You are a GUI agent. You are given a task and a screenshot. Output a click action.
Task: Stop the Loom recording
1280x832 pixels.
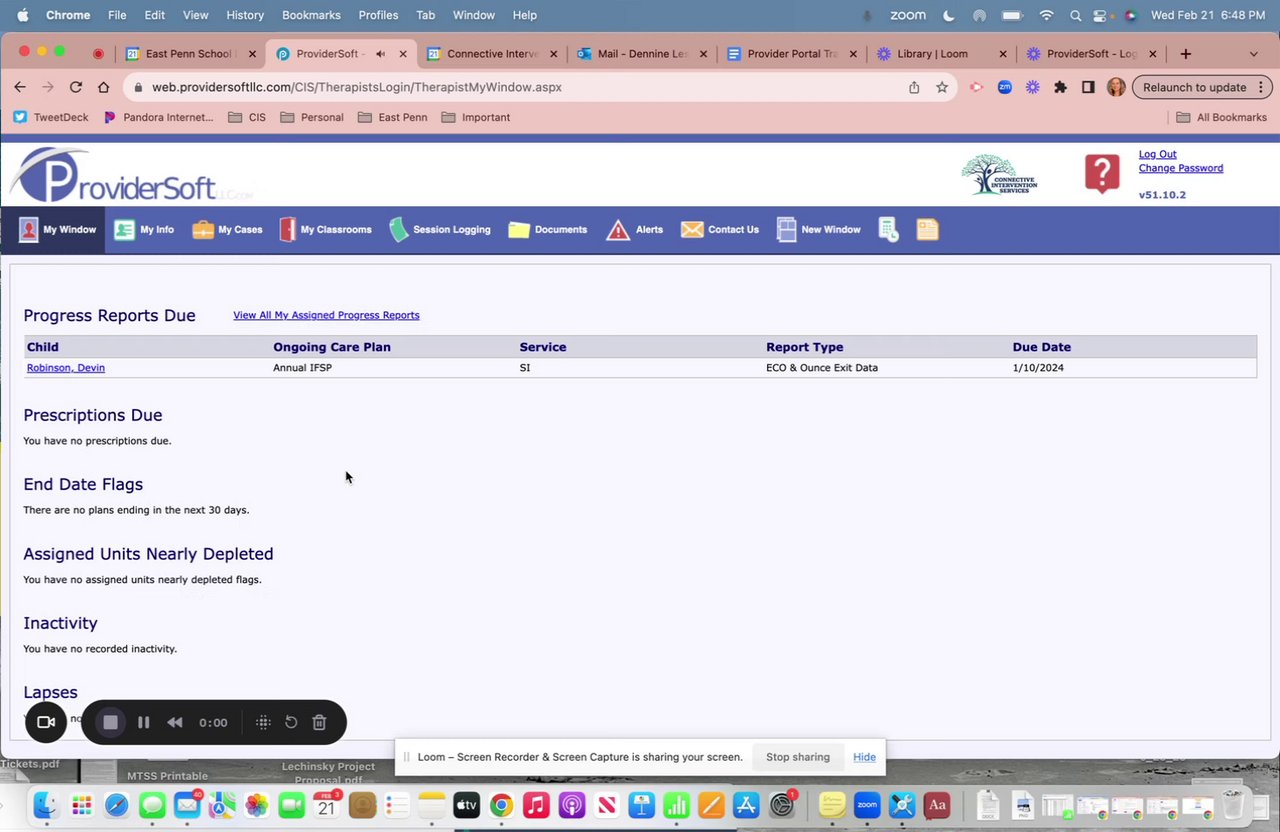coord(110,722)
